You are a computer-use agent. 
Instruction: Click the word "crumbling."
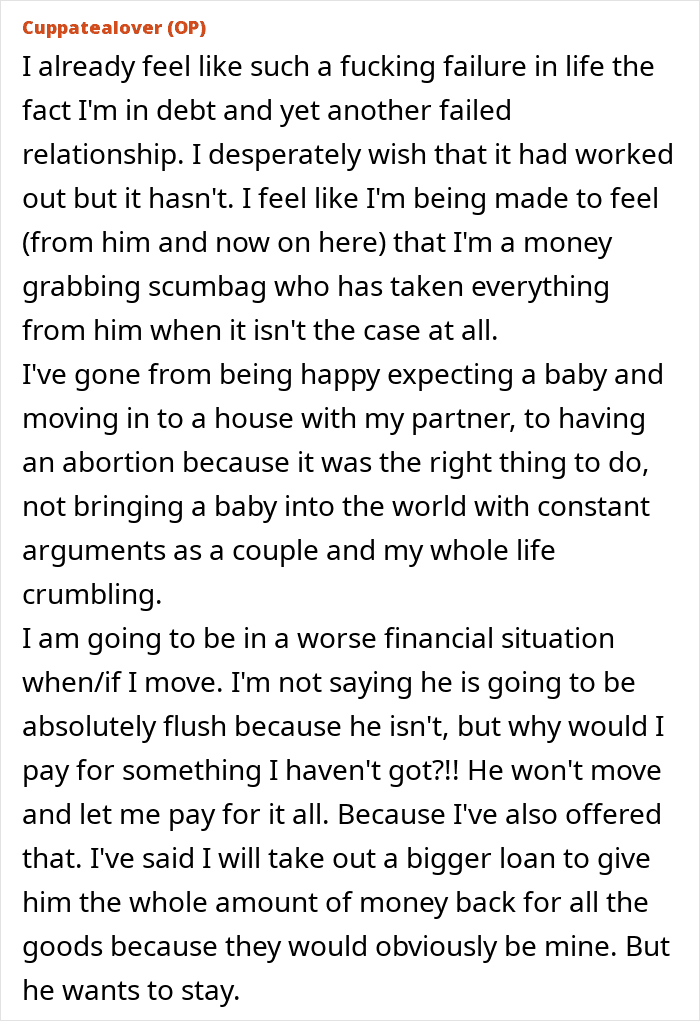pos(91,594)
